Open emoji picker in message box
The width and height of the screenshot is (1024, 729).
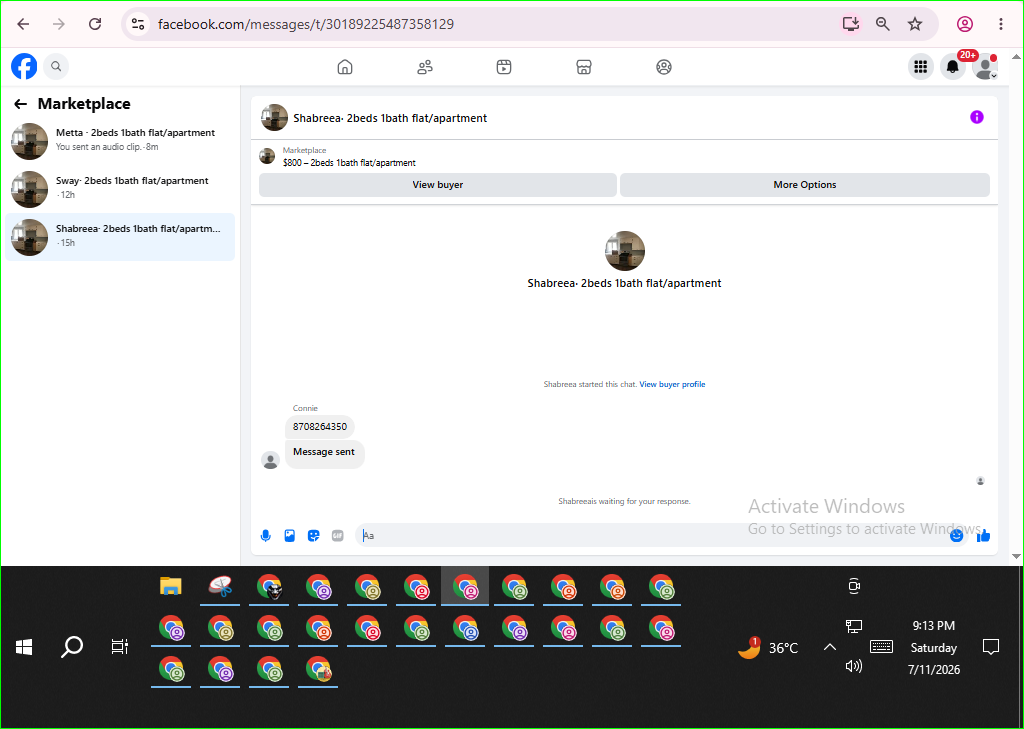tap(957, 536)
